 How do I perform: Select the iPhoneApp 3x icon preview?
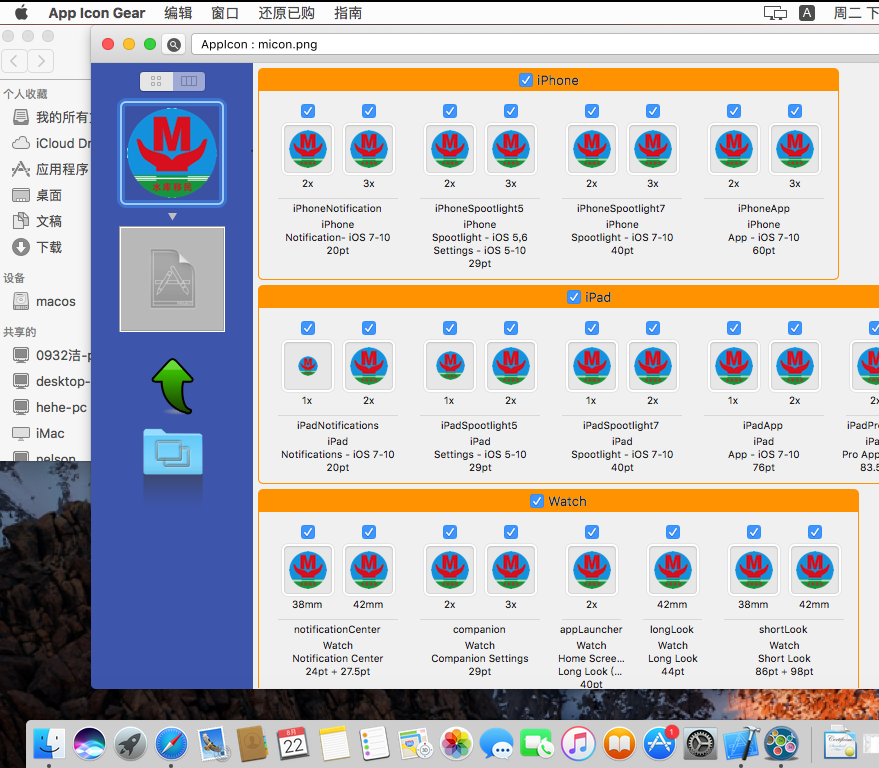795,149
